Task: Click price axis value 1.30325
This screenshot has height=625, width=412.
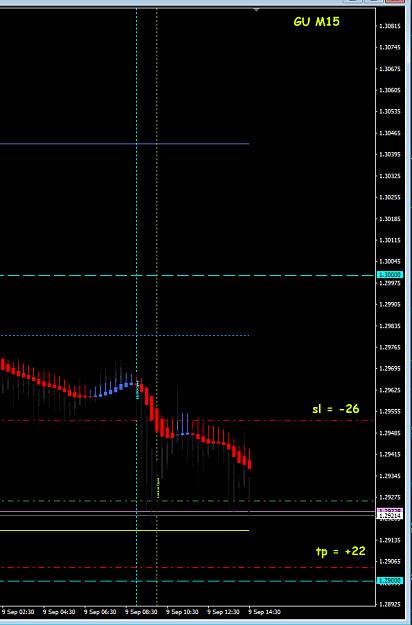Action: coord(390,176)
